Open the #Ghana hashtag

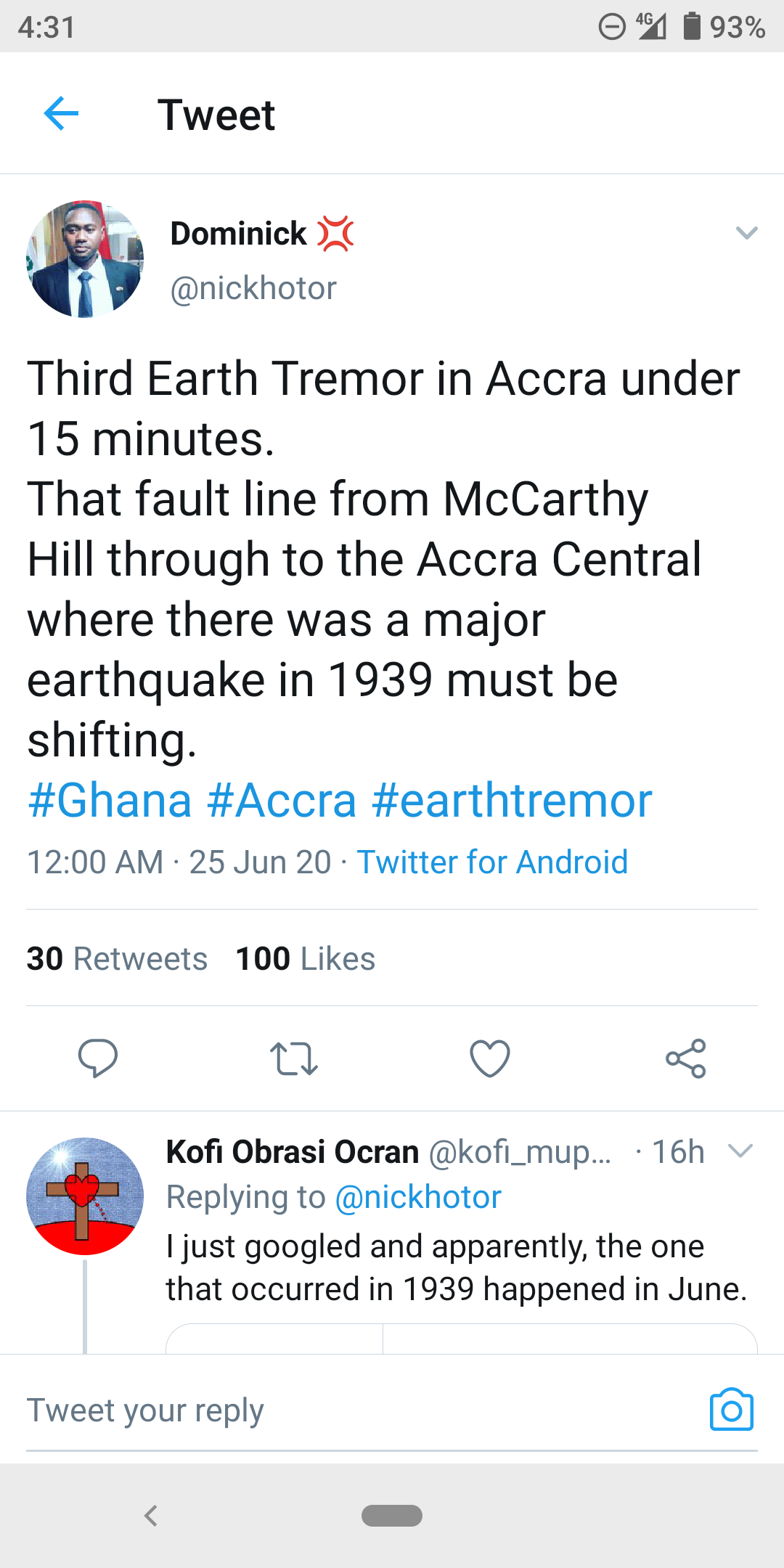(110, 801)
